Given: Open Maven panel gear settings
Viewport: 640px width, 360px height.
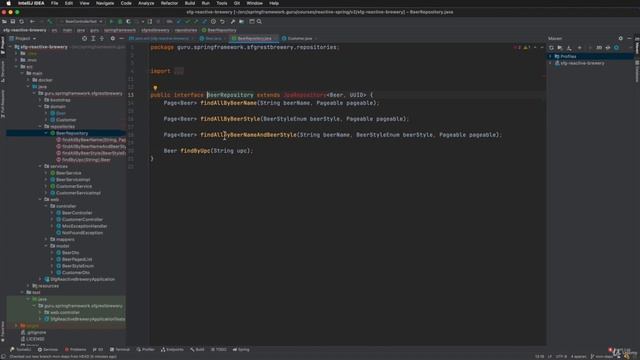Looking at the screenshot, I should (x=620, y=38).
